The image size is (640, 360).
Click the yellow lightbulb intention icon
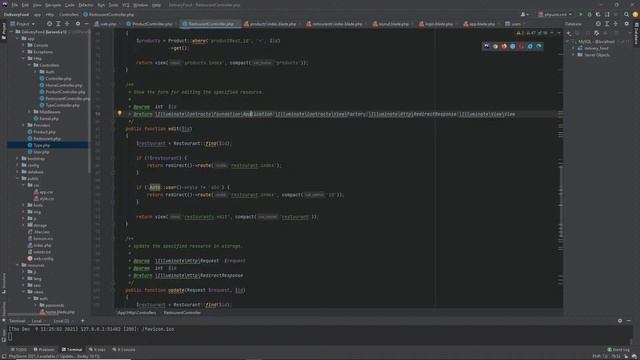[x=120, y=113]
